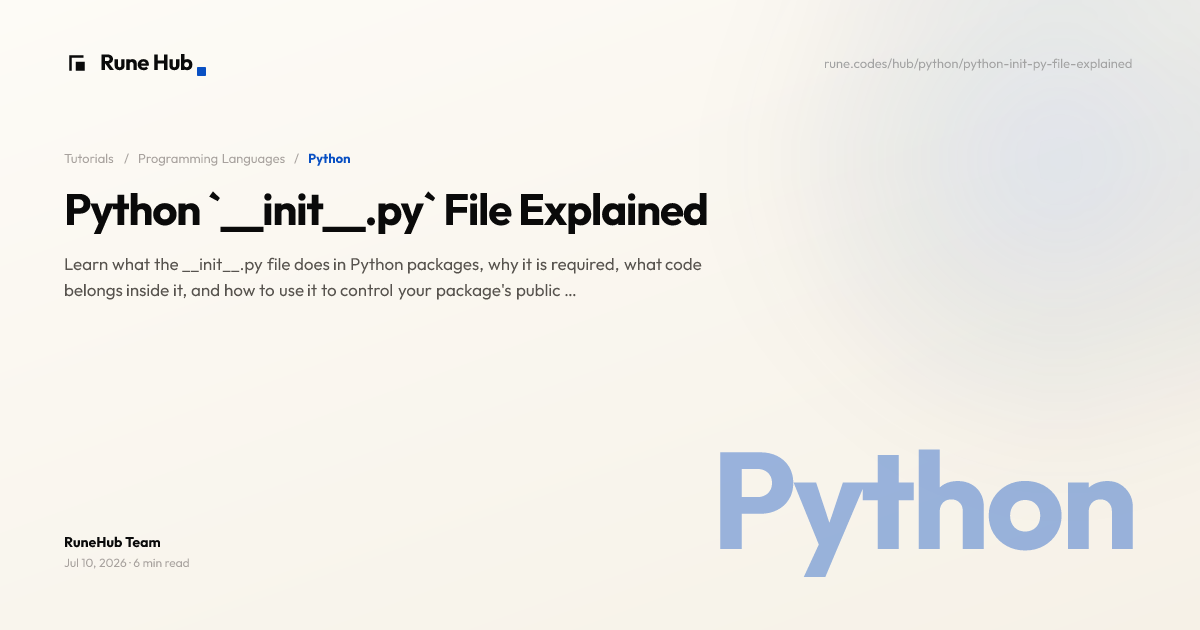Click the rune.codes page URL text
This screenshot has width=1200, height=630.
978,64
